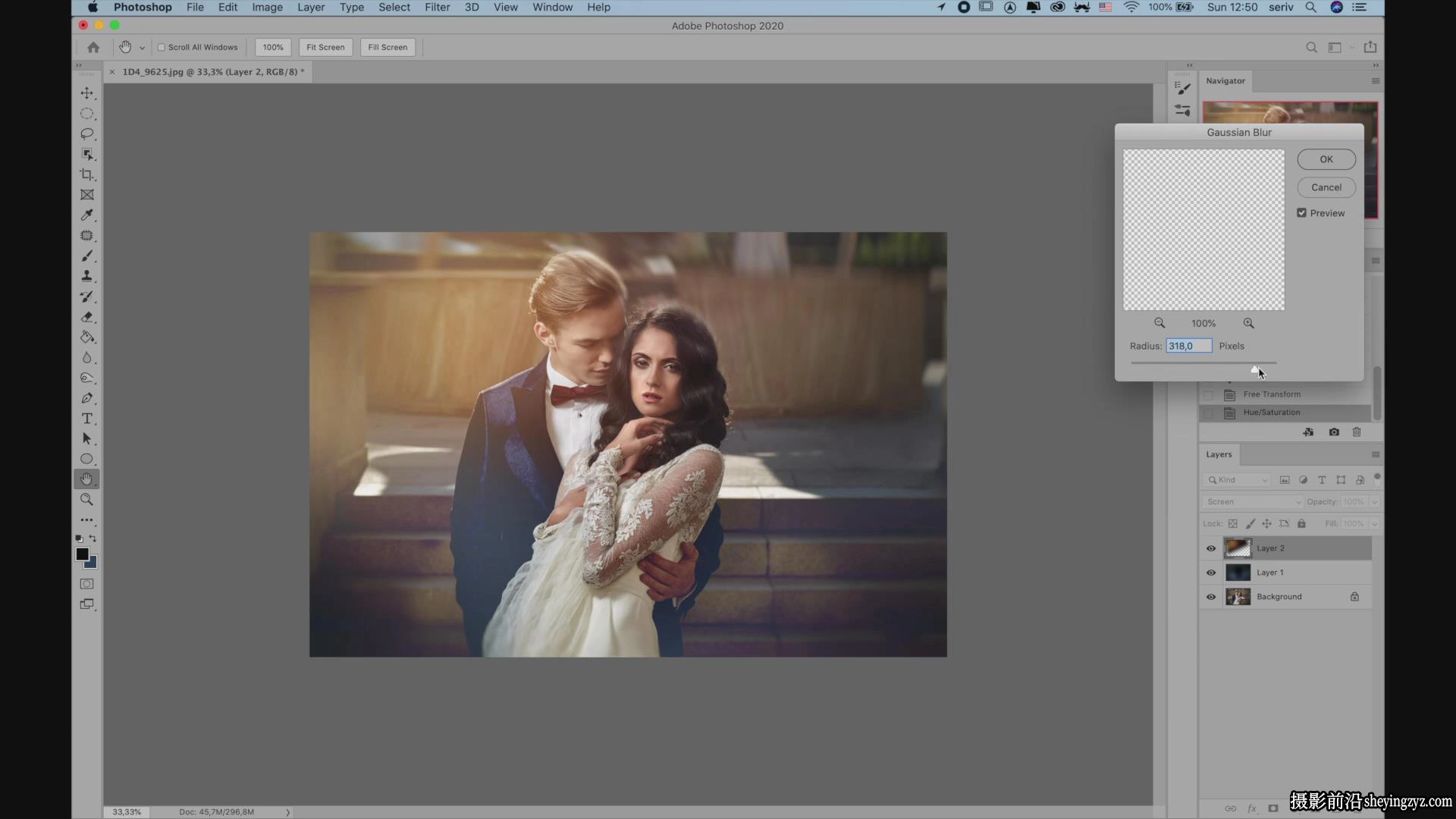Screen dimensions: 1456x819
Task: Open the Image menu
Action: coord(267,7)
